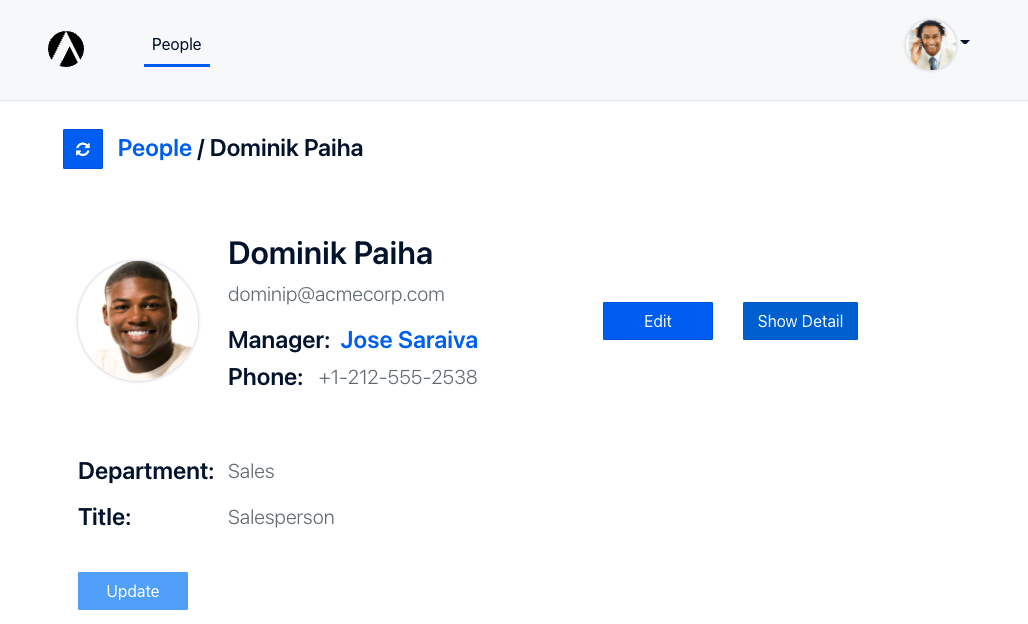Click the black triangle company logo

tap(66, 49)
